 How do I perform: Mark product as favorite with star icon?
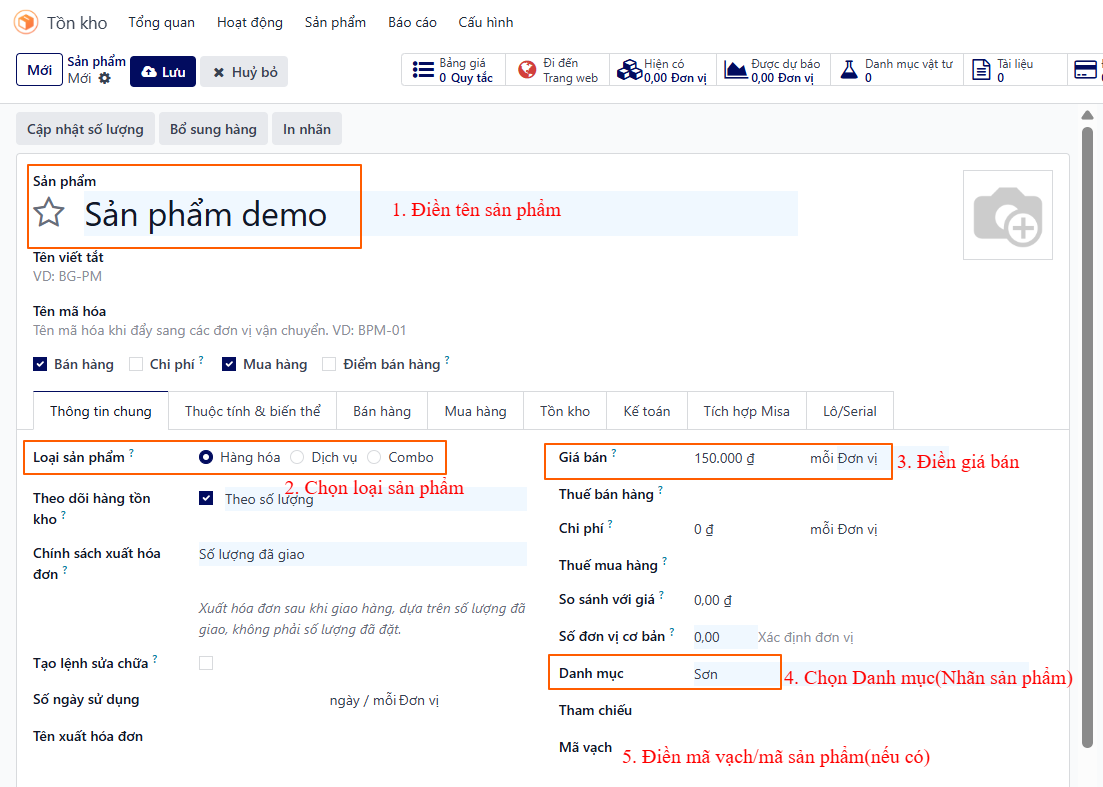pos(50,213)
